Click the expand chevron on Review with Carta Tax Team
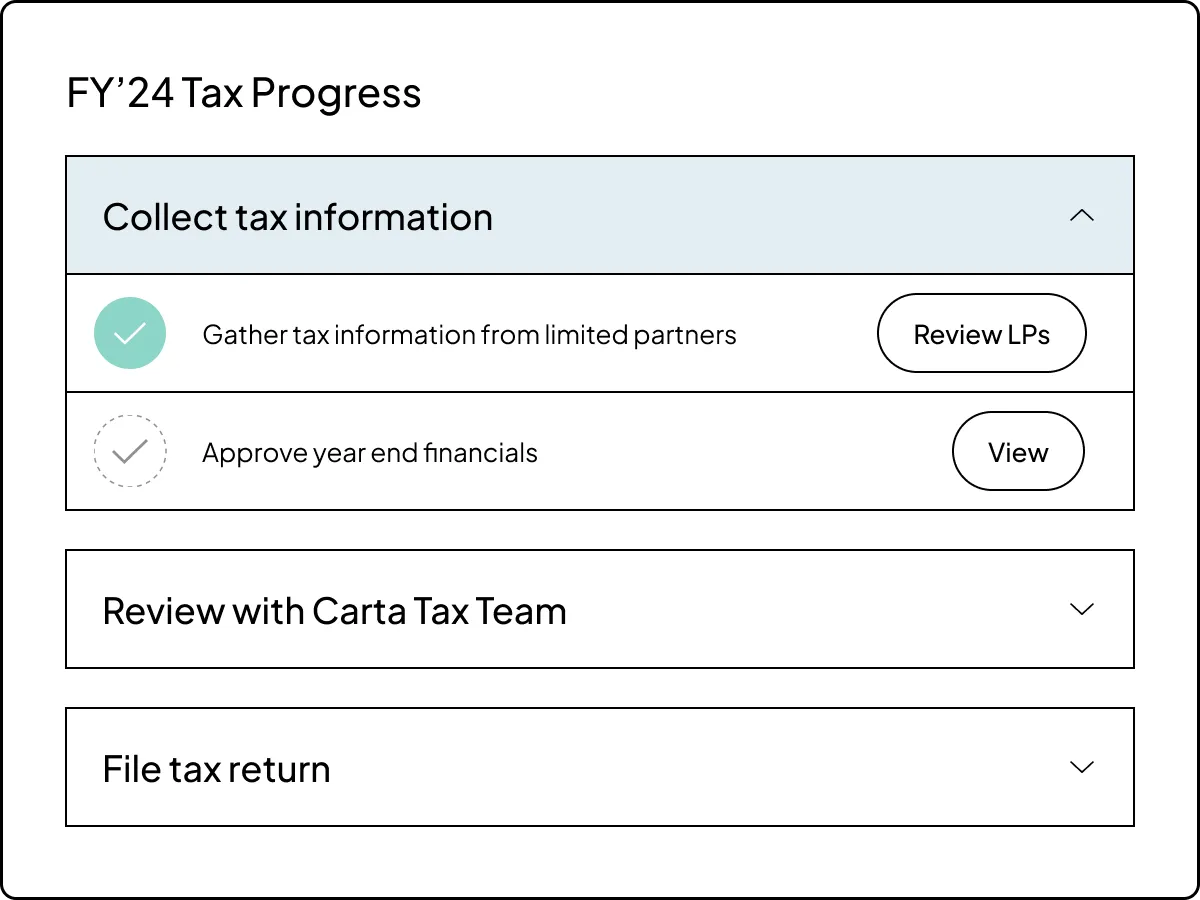The height and width of the screenshot is (900, 1200). point(1083,609)
